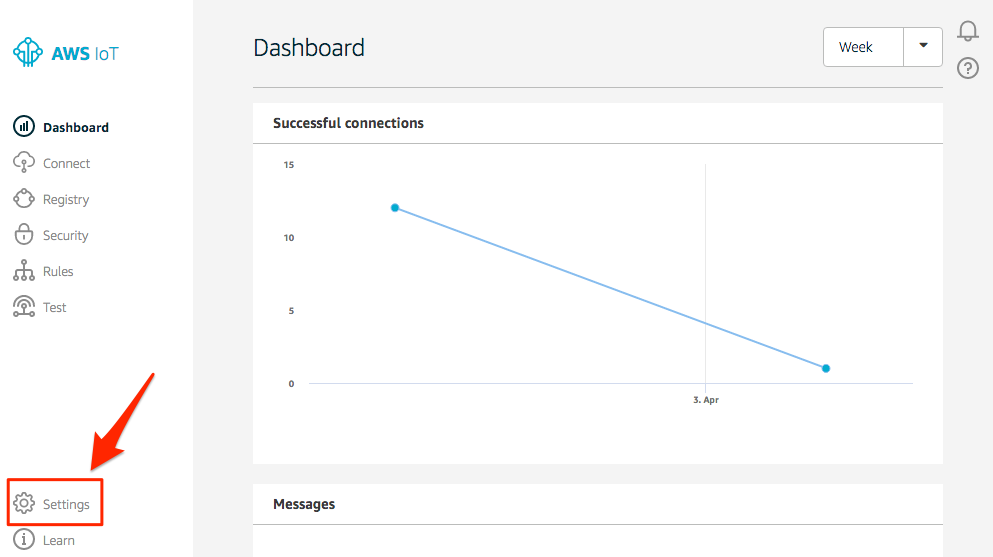This screenshot has width=993, height=557.
Task: Open notifications bell icon
Action: (968, 30)
